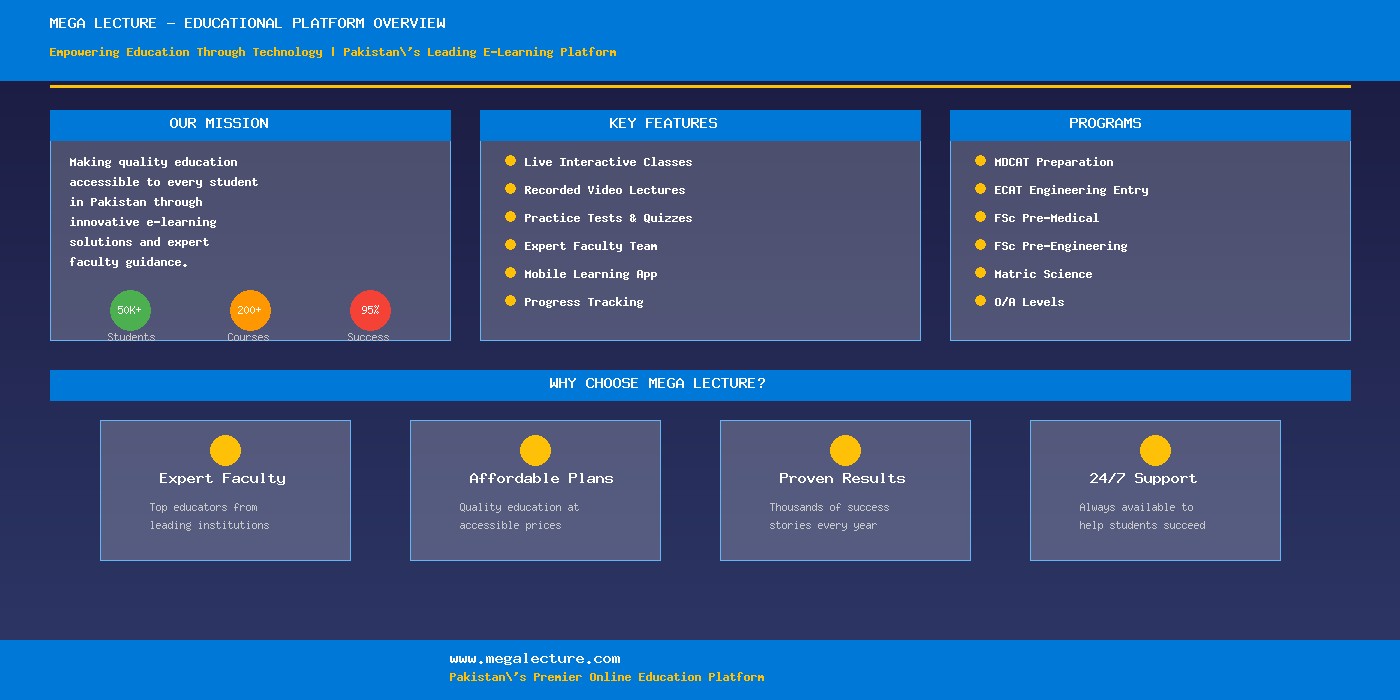Viewport: 1400px width, 700px height.
Task: Click the bullet beside FSc Pre-Medical
Action: pos(980,217)
